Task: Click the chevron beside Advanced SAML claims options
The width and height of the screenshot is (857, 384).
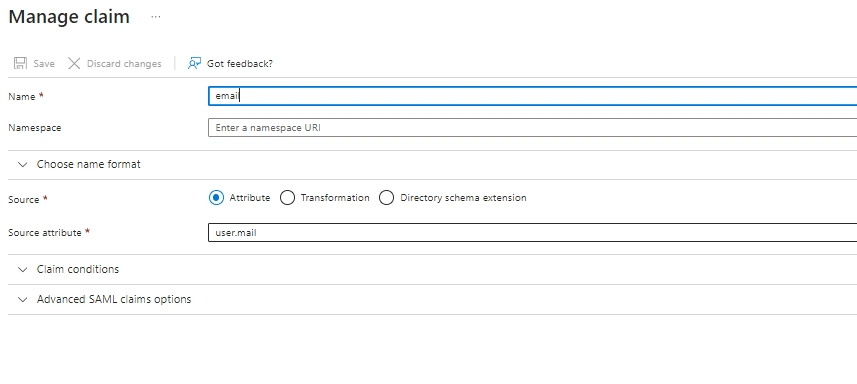Action: coord(22,299)
